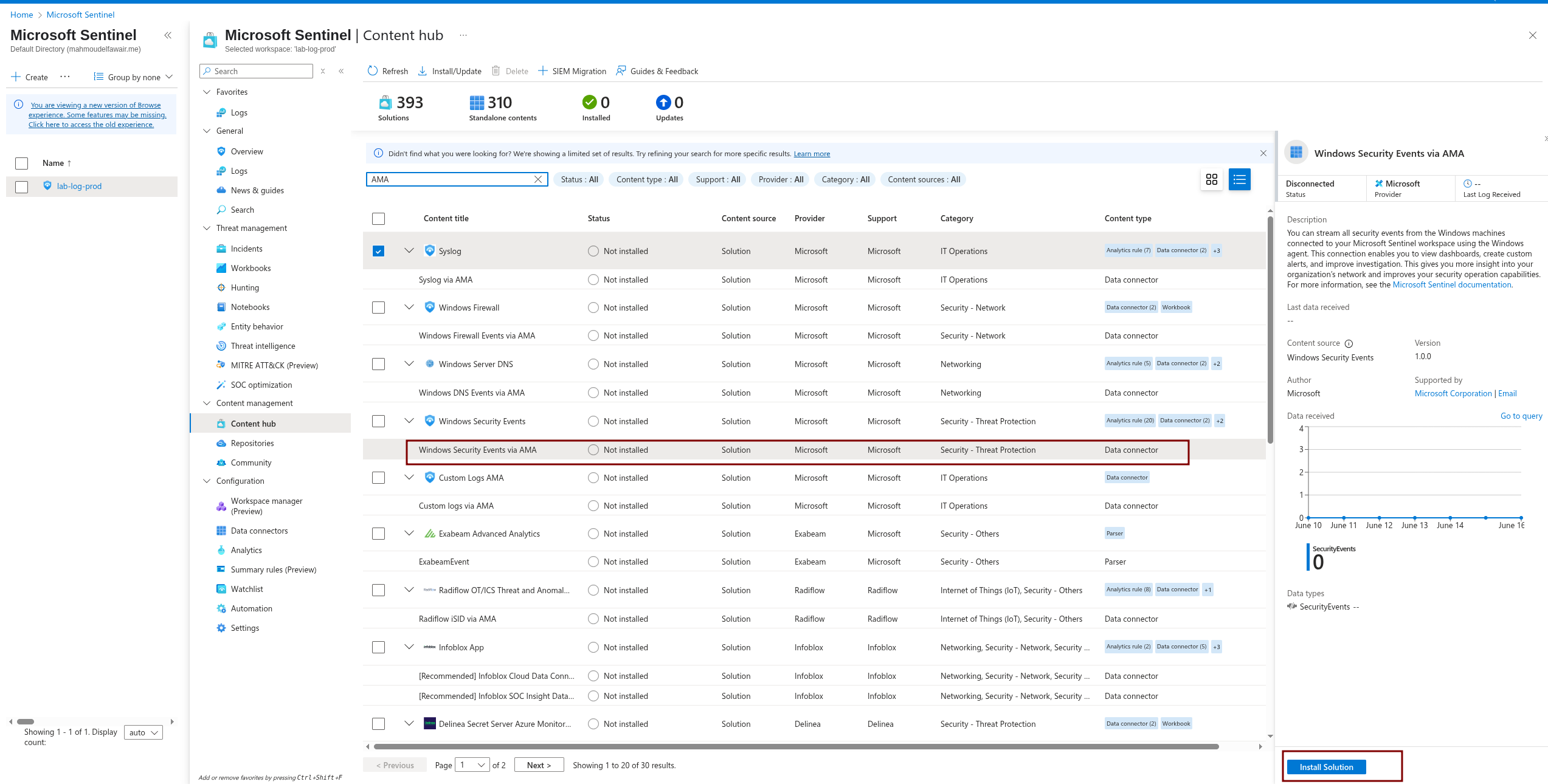The image size is (1548, 784).
Task: Open SOC optimization page
Action: pyautogui.click(x=261, y=385)
